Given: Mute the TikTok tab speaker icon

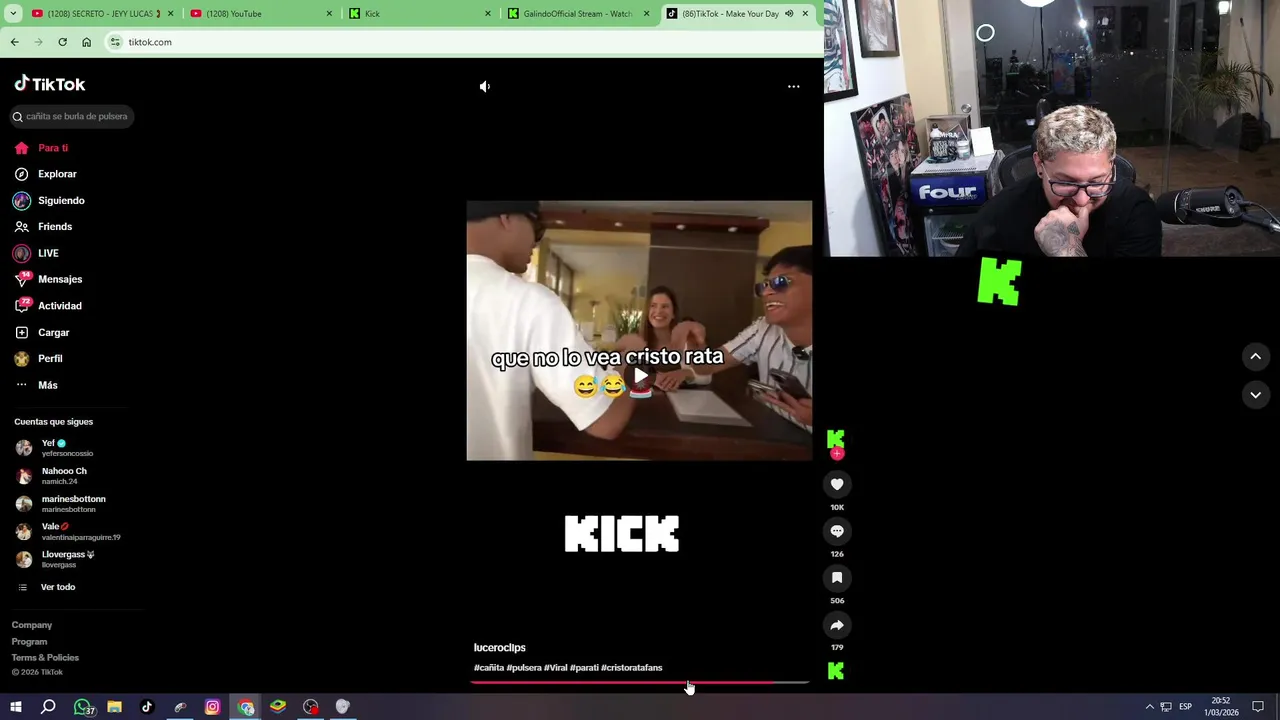Looking at the screenshot, I should [788, 14].
